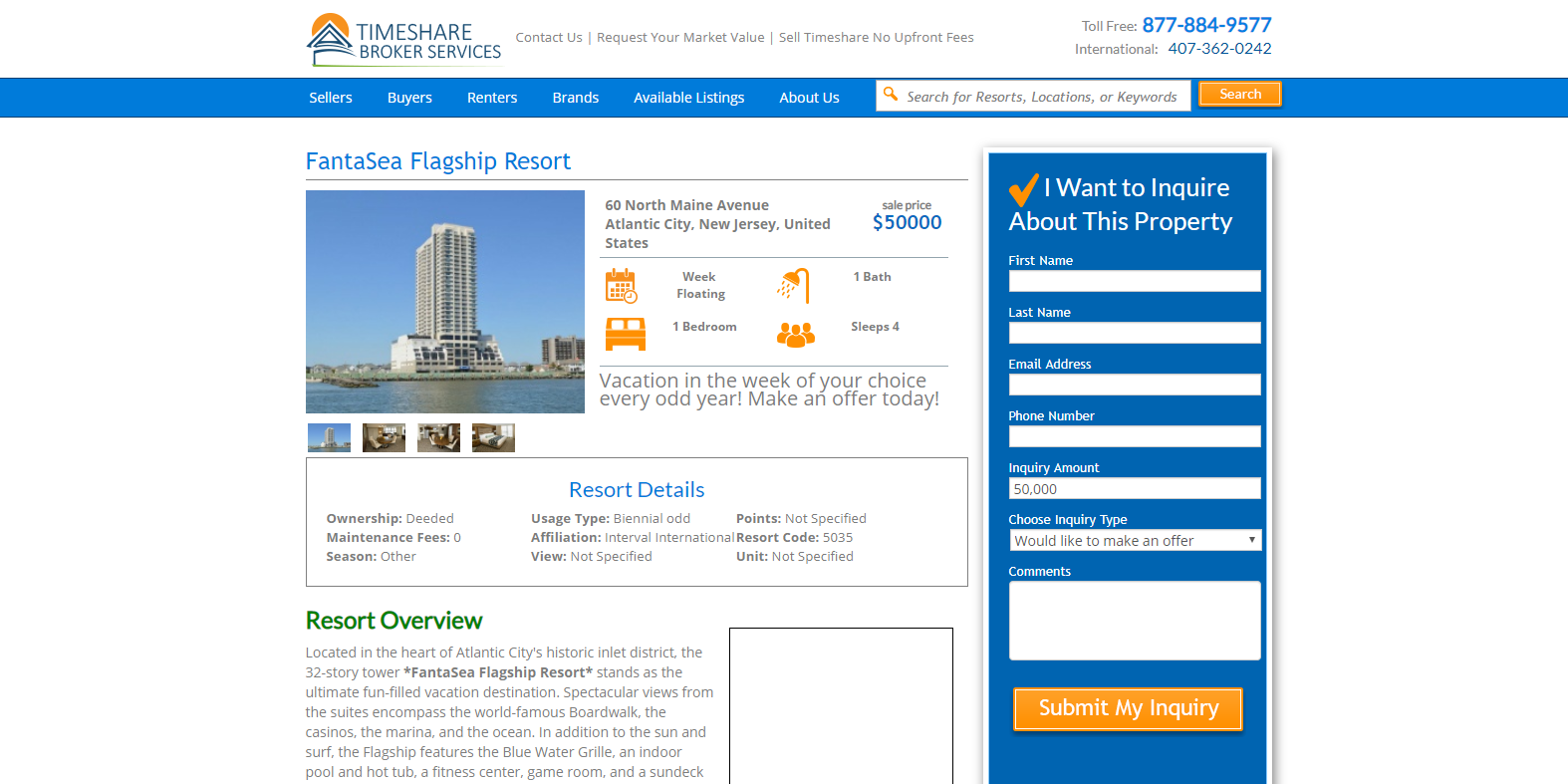Open the Brands menu
The height and width of the screenshot is (784, 1568).
tap(576, 98)
